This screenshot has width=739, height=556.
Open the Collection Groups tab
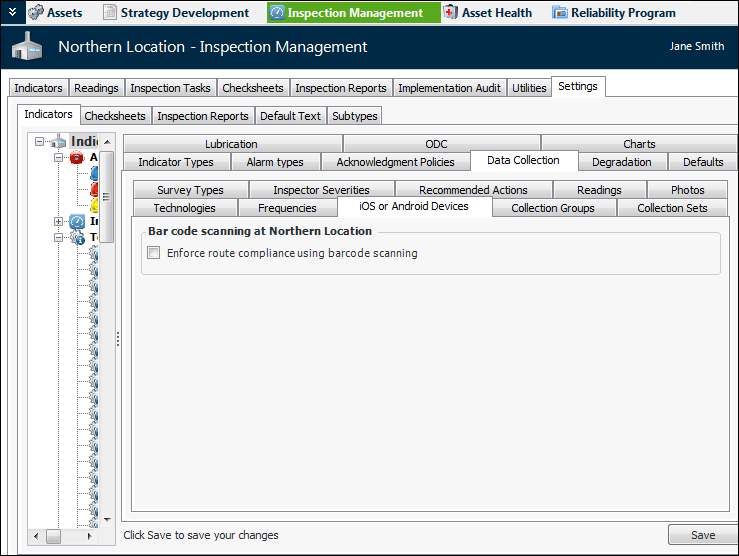552,208
